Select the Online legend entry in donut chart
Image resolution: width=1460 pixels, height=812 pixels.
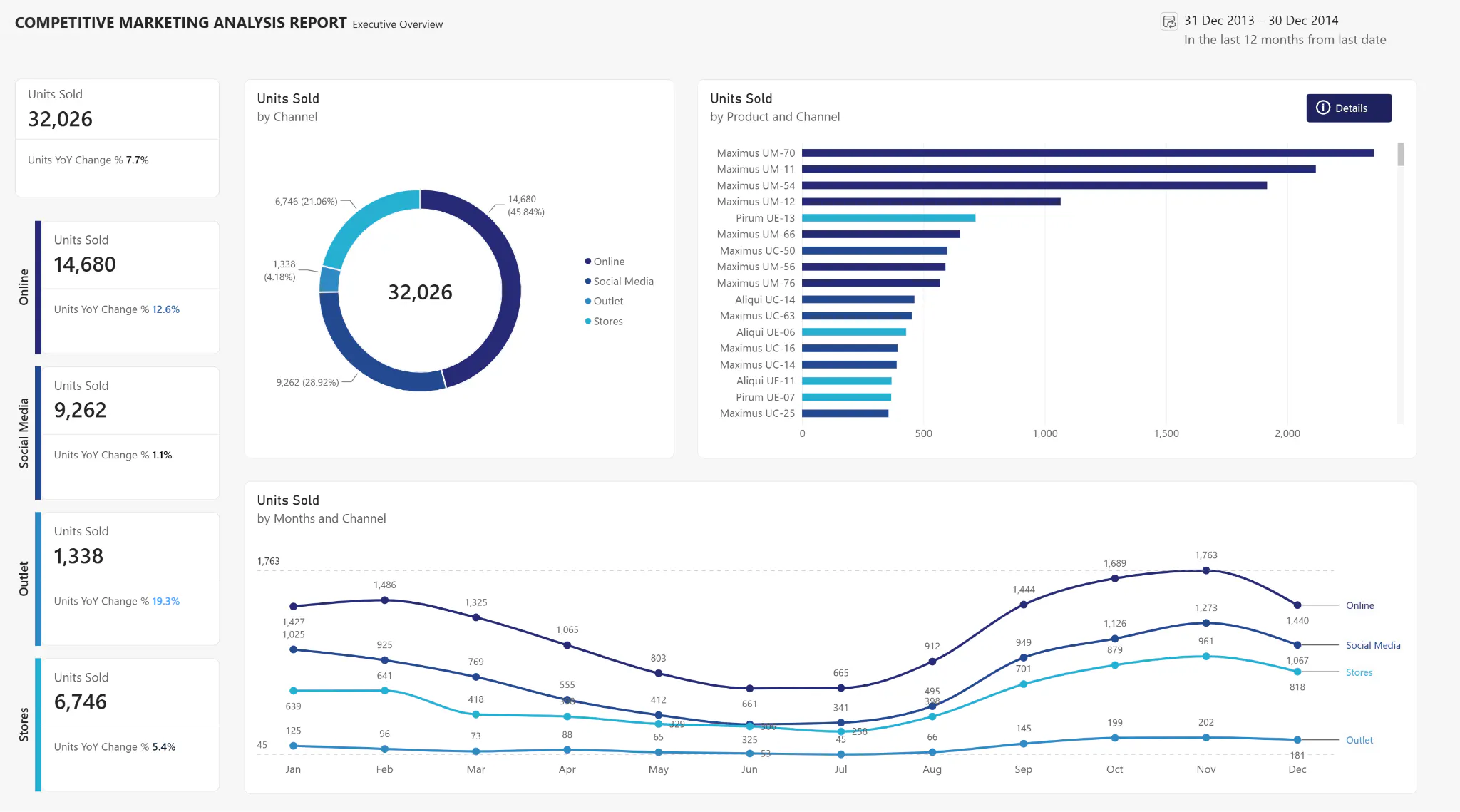[605, 262]
